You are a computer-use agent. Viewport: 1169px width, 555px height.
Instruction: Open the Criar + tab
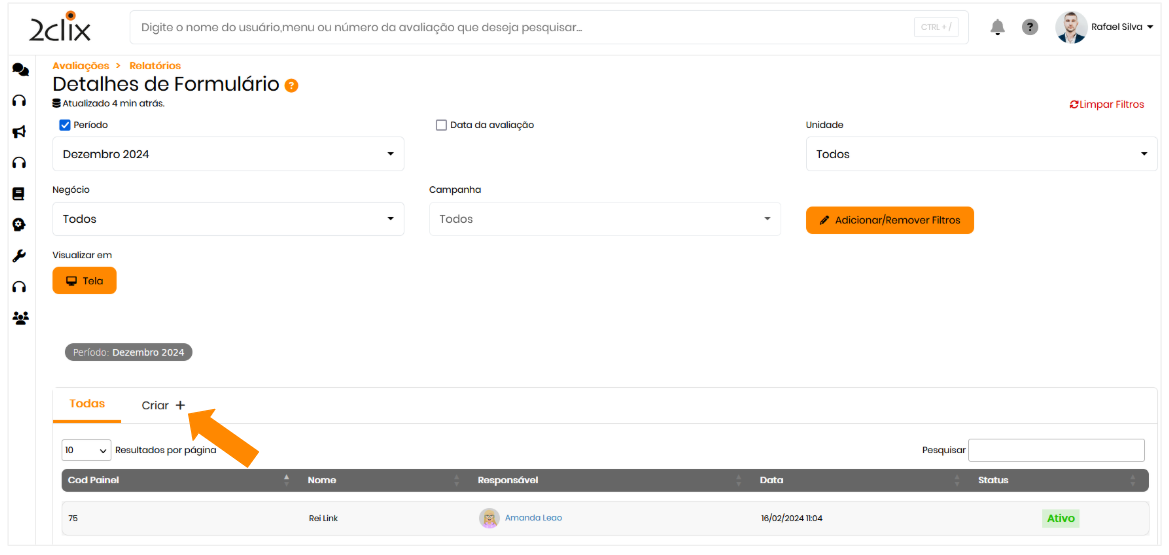pos(163,405)
